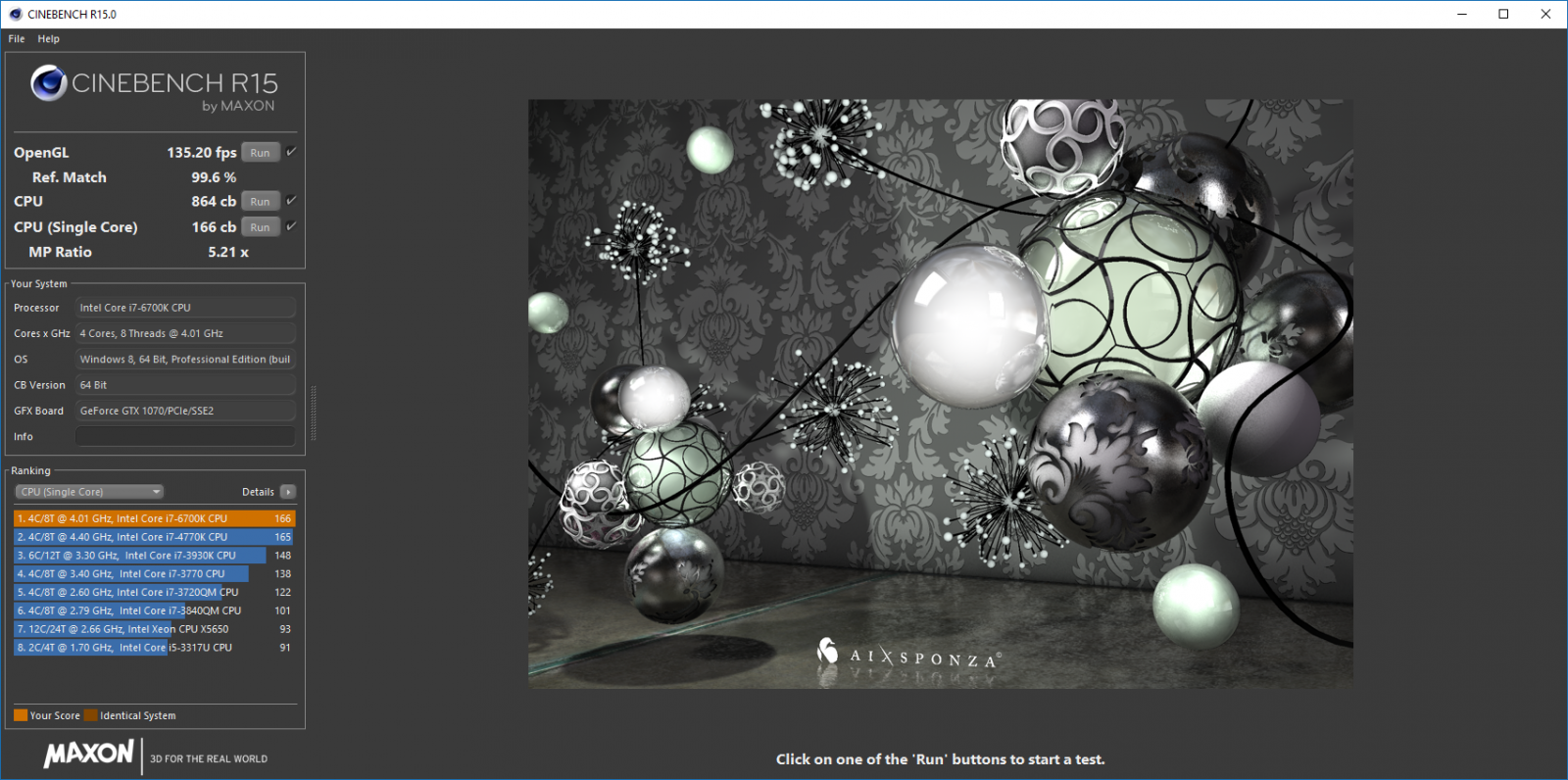Click the Details label in Ranking
This screenshot has height=780, width=1568.
click(x=258, y=492)
